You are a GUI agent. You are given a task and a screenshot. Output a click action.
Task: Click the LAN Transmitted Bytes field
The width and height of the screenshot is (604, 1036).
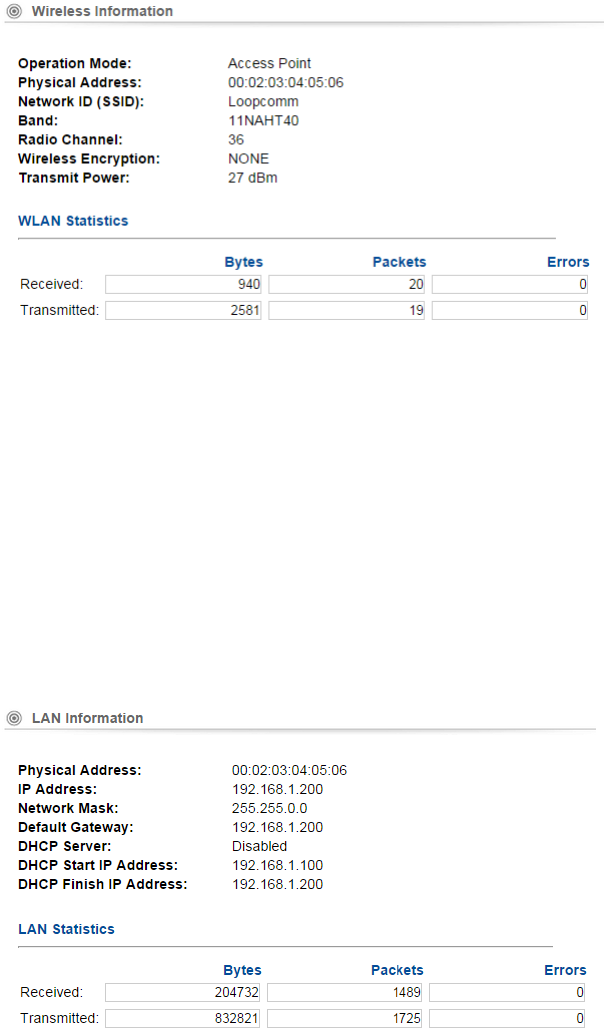click(183, 1019)
